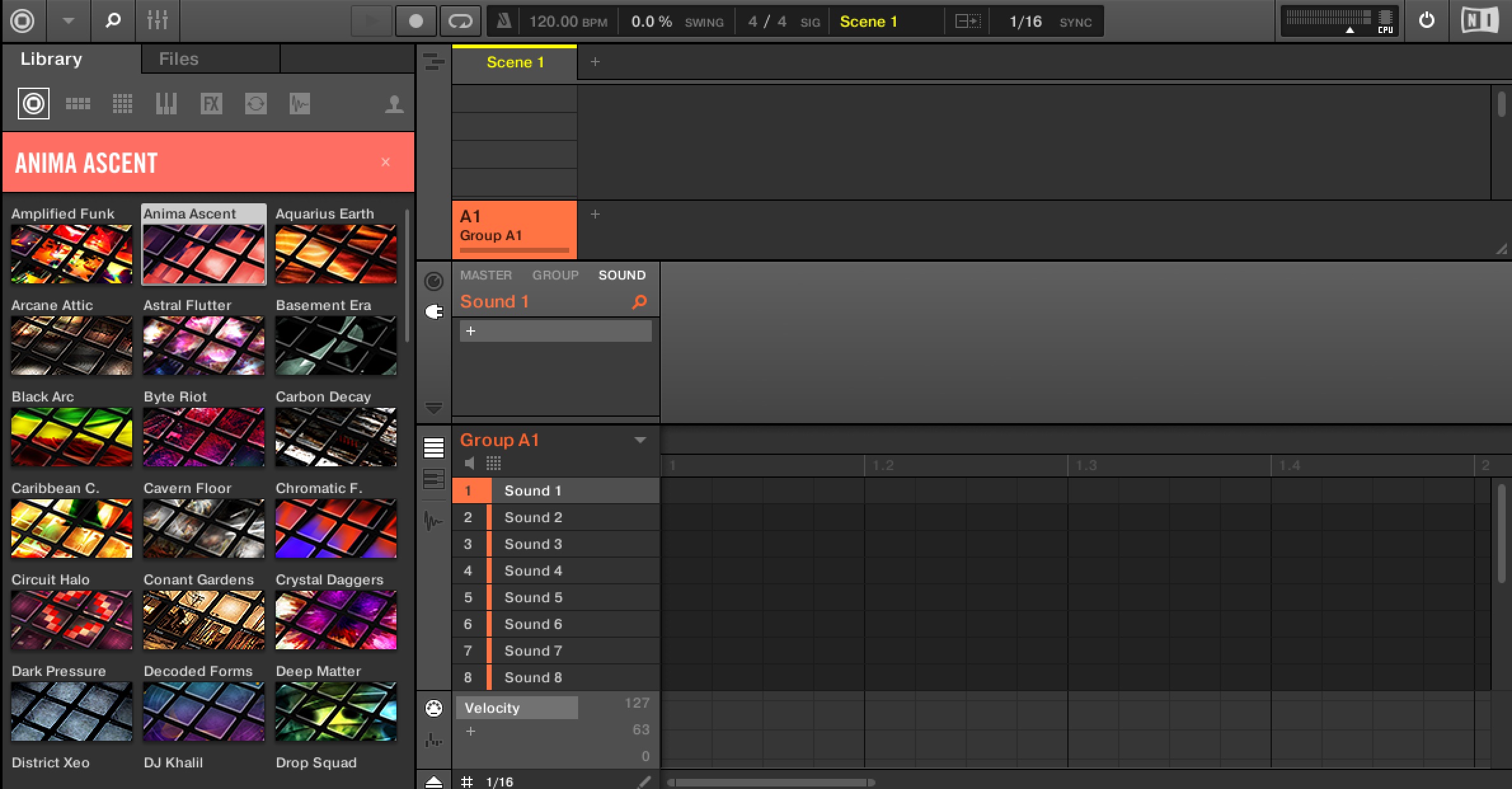Select the group view list icon
The image size is (1512, 789).
434,448
